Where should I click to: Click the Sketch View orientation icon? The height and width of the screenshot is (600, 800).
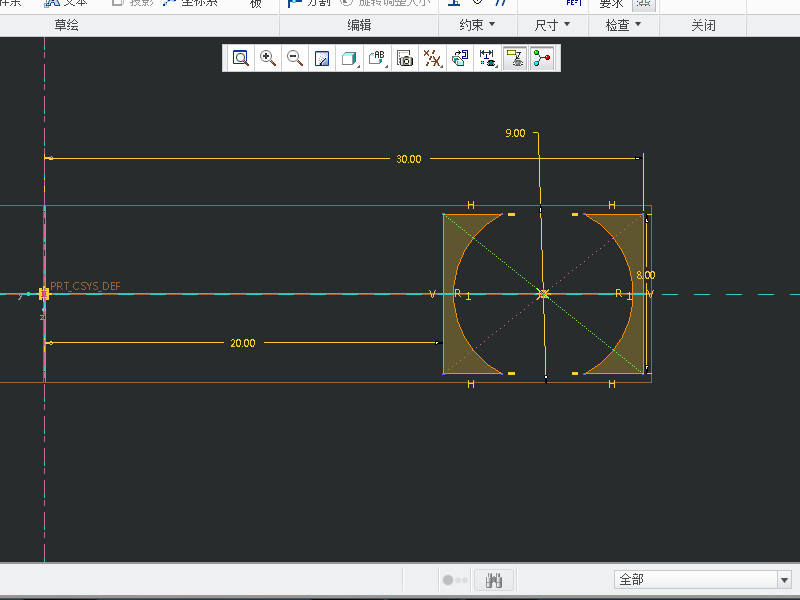(460, 58)
